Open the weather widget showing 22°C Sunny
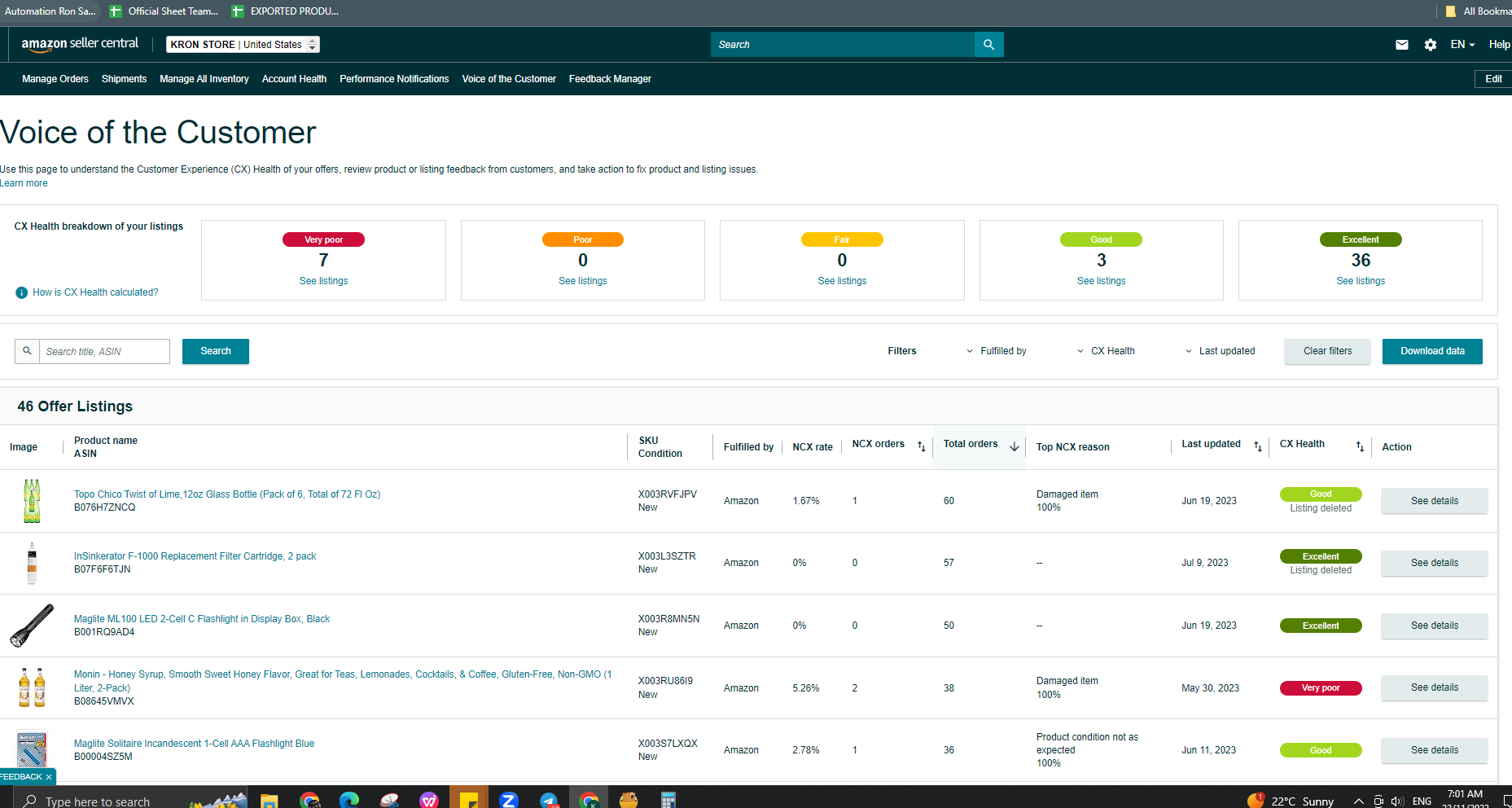This screenshot has height=808, width=1512. tap(1291, 801)
